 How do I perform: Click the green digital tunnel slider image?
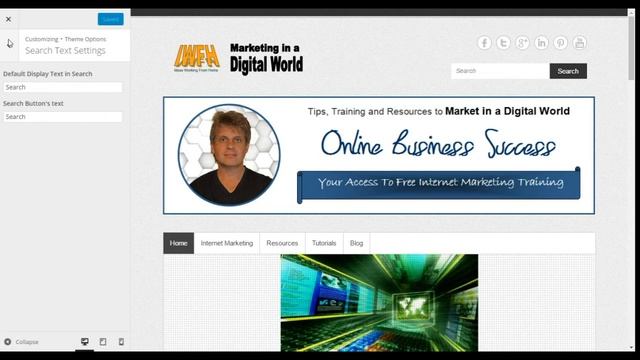tap(379, 302)
